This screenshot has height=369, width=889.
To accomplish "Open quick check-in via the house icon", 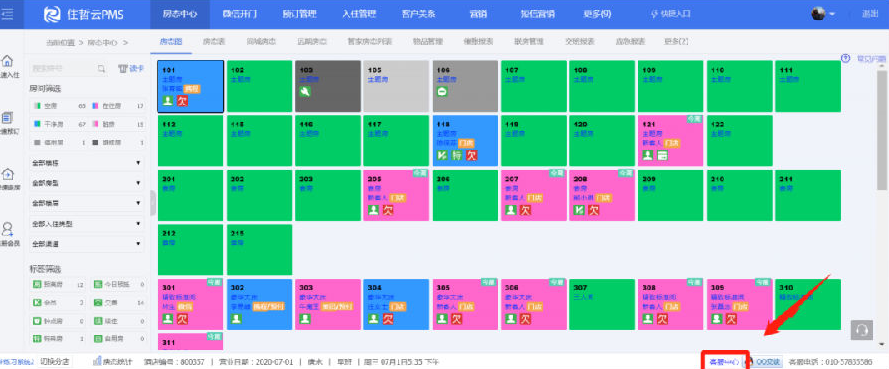I will pyautogui.click(x=8, y=61).
